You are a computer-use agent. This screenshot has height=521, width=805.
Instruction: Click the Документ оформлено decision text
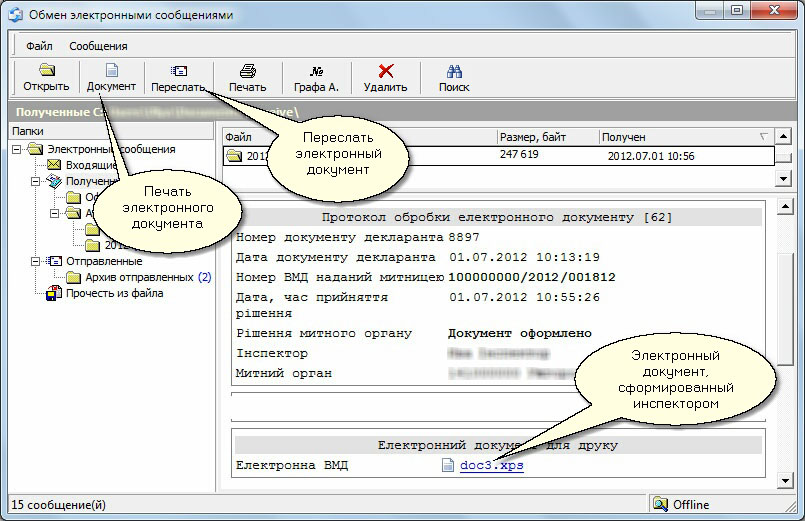(x=520, y=333)
